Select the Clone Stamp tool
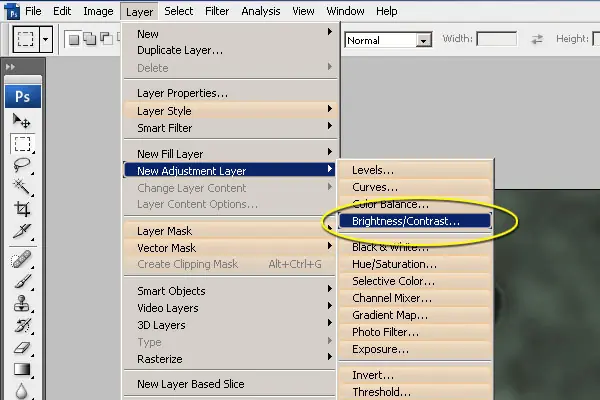Screen dimensions: 600x400 [22, 303]
